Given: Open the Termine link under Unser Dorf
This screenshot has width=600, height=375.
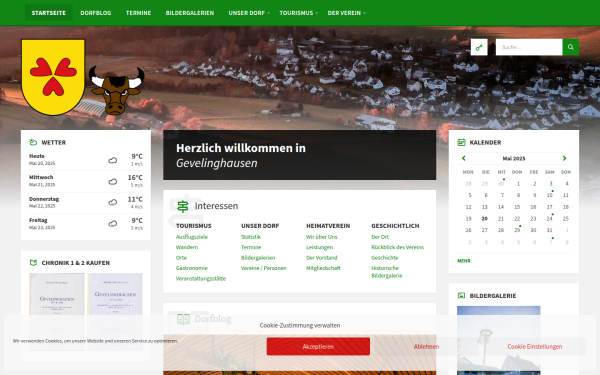Looking at the screenshot, I should pyautogui.click(x=251, y=247).
